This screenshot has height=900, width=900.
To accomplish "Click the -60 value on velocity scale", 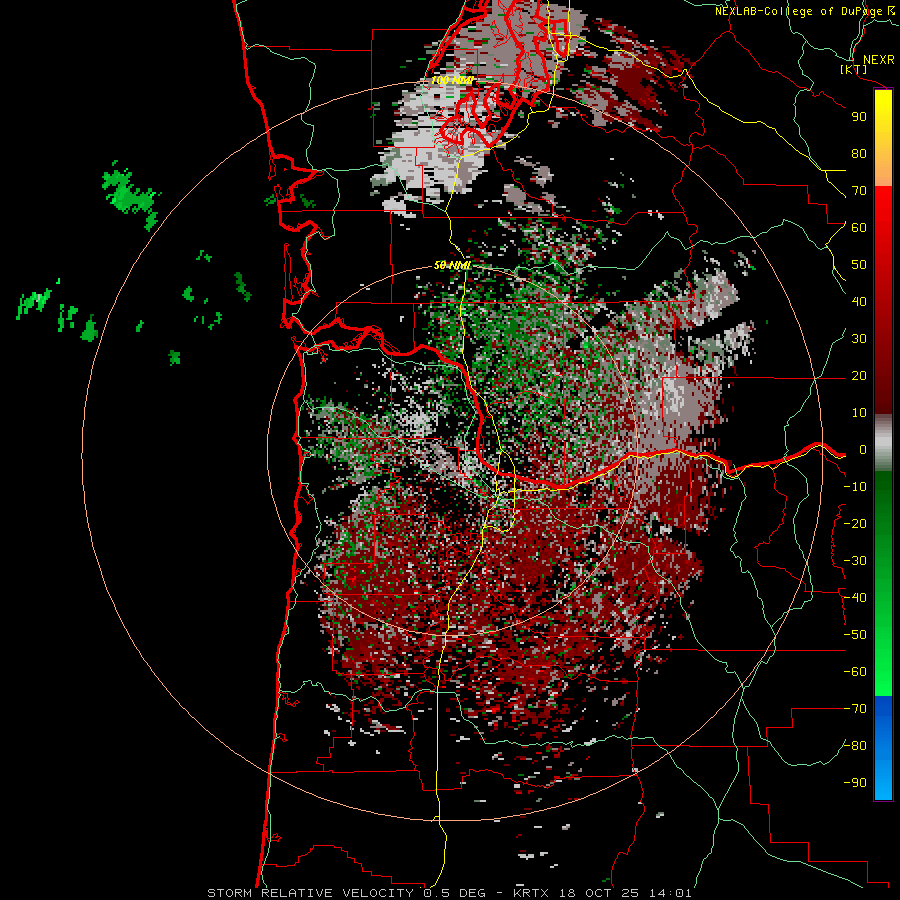I will pyautogui.click(x=855, y=672).
